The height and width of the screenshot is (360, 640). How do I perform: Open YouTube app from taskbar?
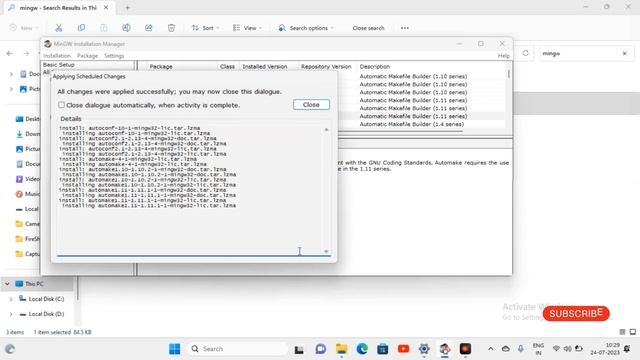403,349
